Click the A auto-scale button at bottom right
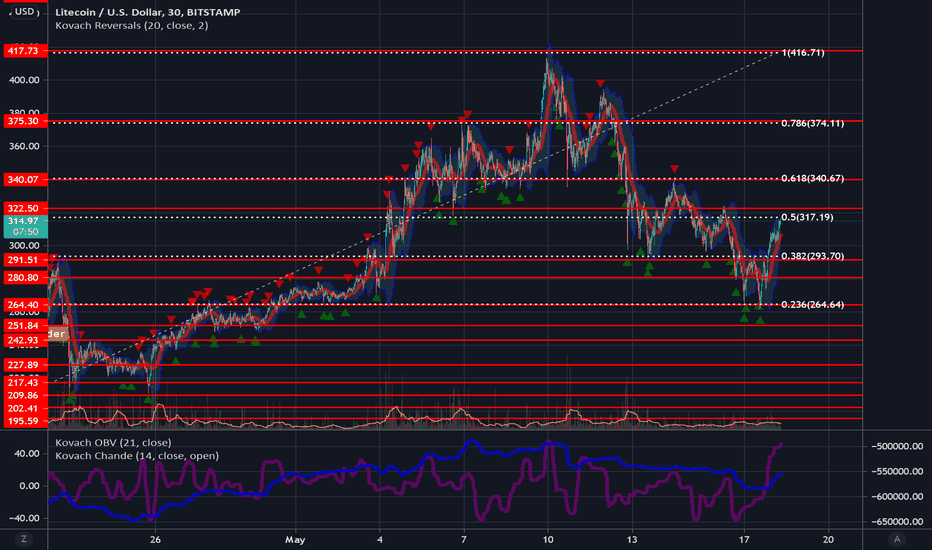The height and width of the screenshot is (550, 932). (897, 539)
